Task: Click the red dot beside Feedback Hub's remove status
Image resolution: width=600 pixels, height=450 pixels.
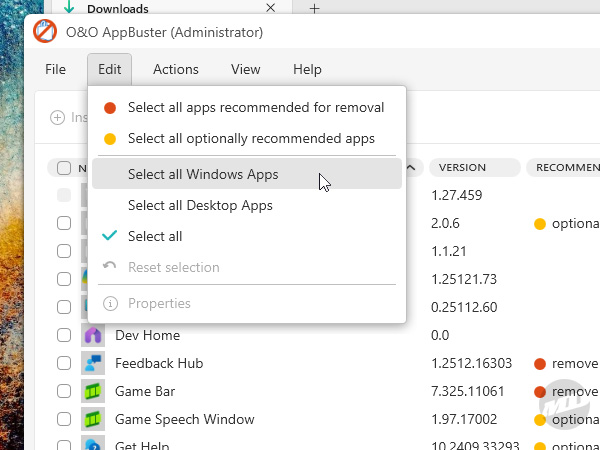Action: 540,364
